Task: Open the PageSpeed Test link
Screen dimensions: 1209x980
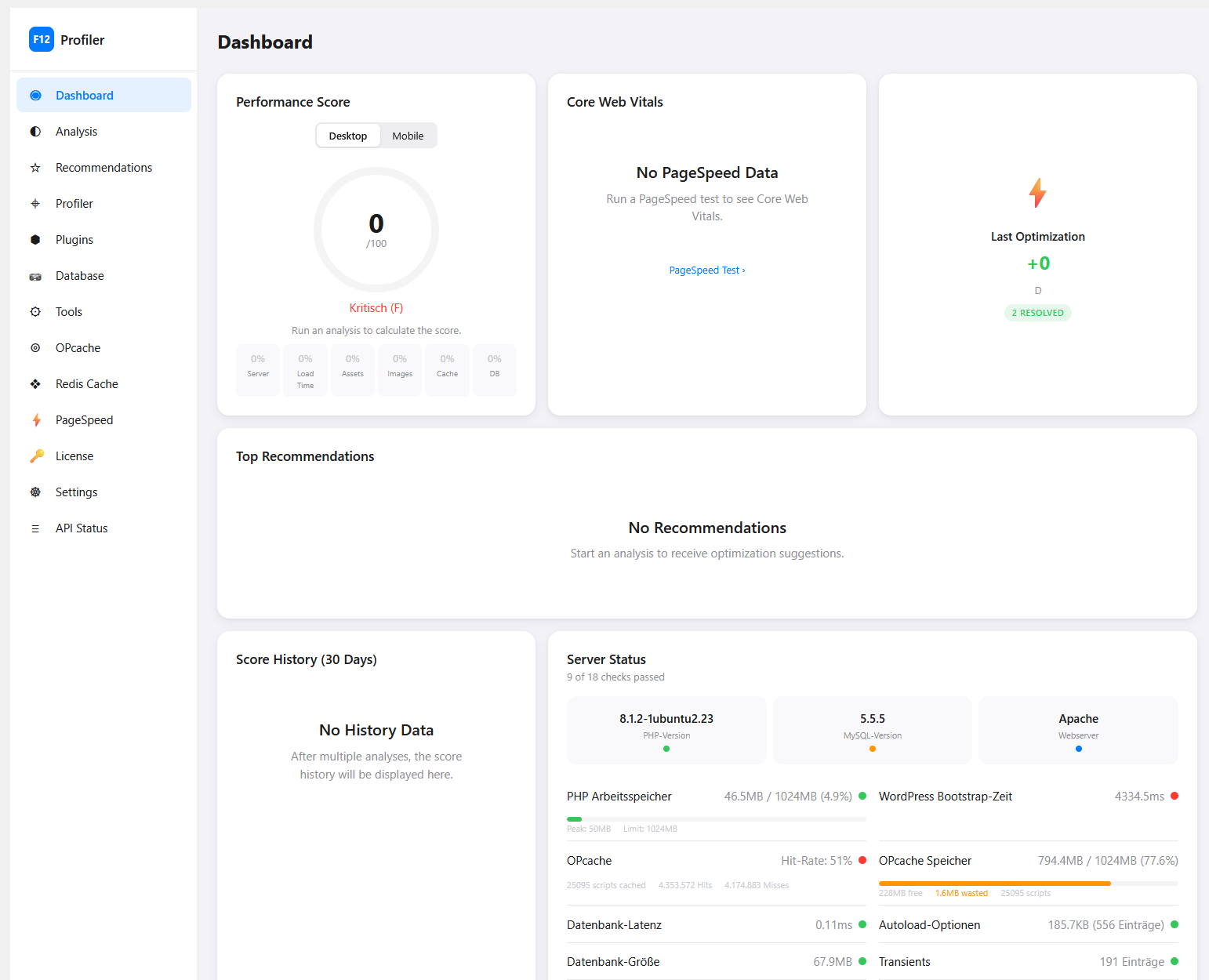Action: point(706,270)
